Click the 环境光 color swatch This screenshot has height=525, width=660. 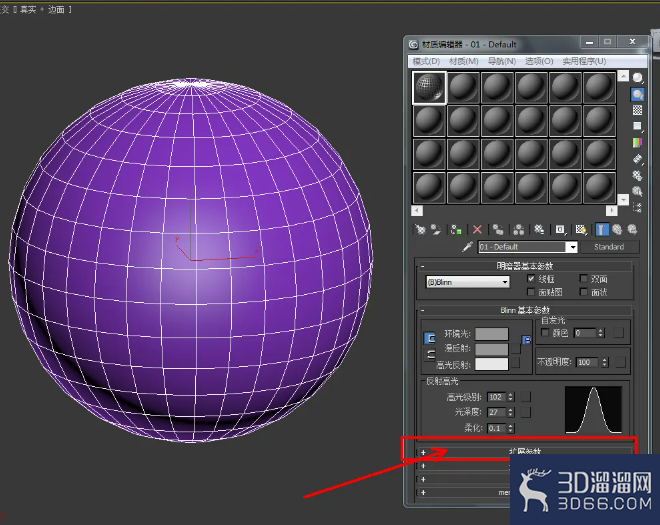click(492, 334)
